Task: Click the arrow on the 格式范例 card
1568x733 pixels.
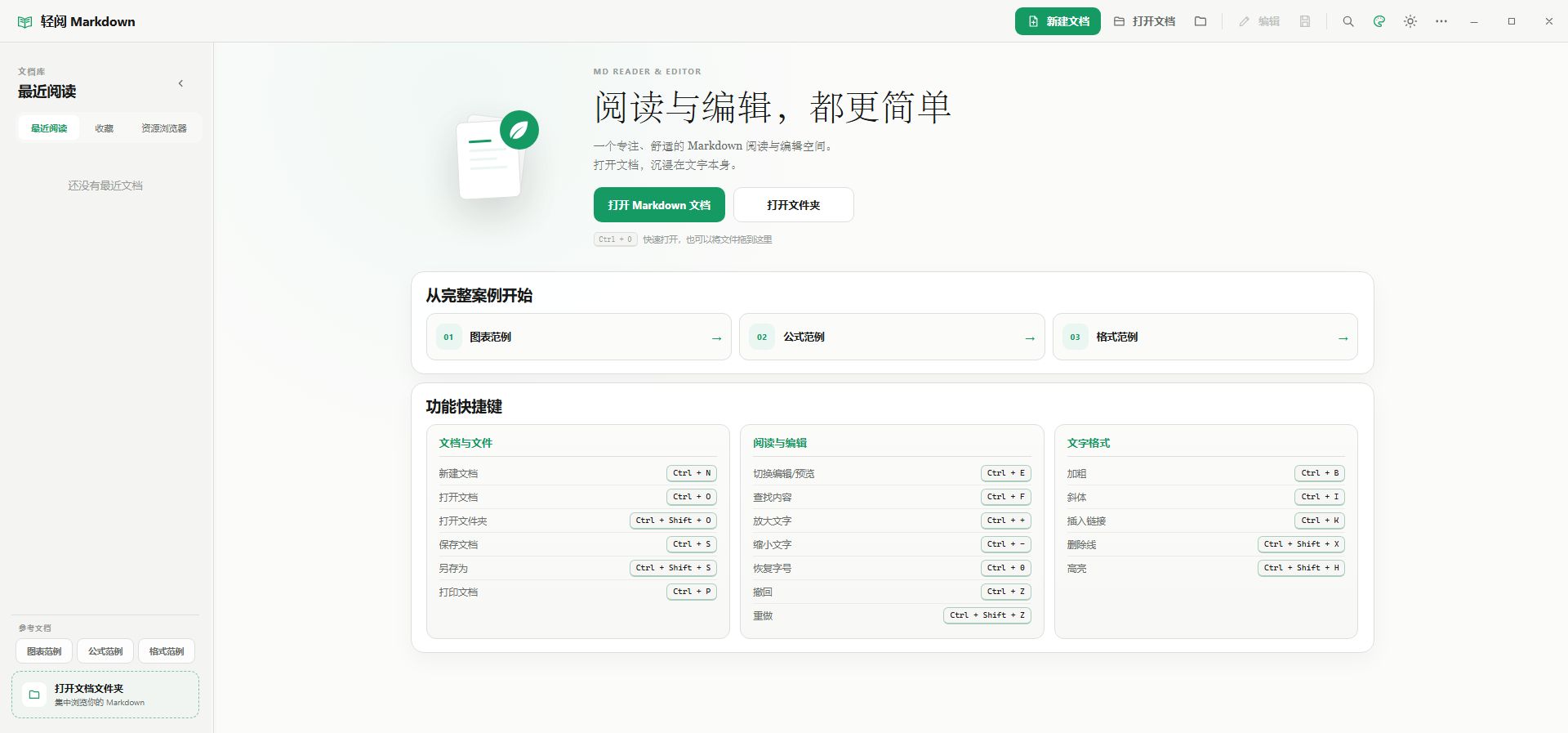Action: tap(1343, 337)
